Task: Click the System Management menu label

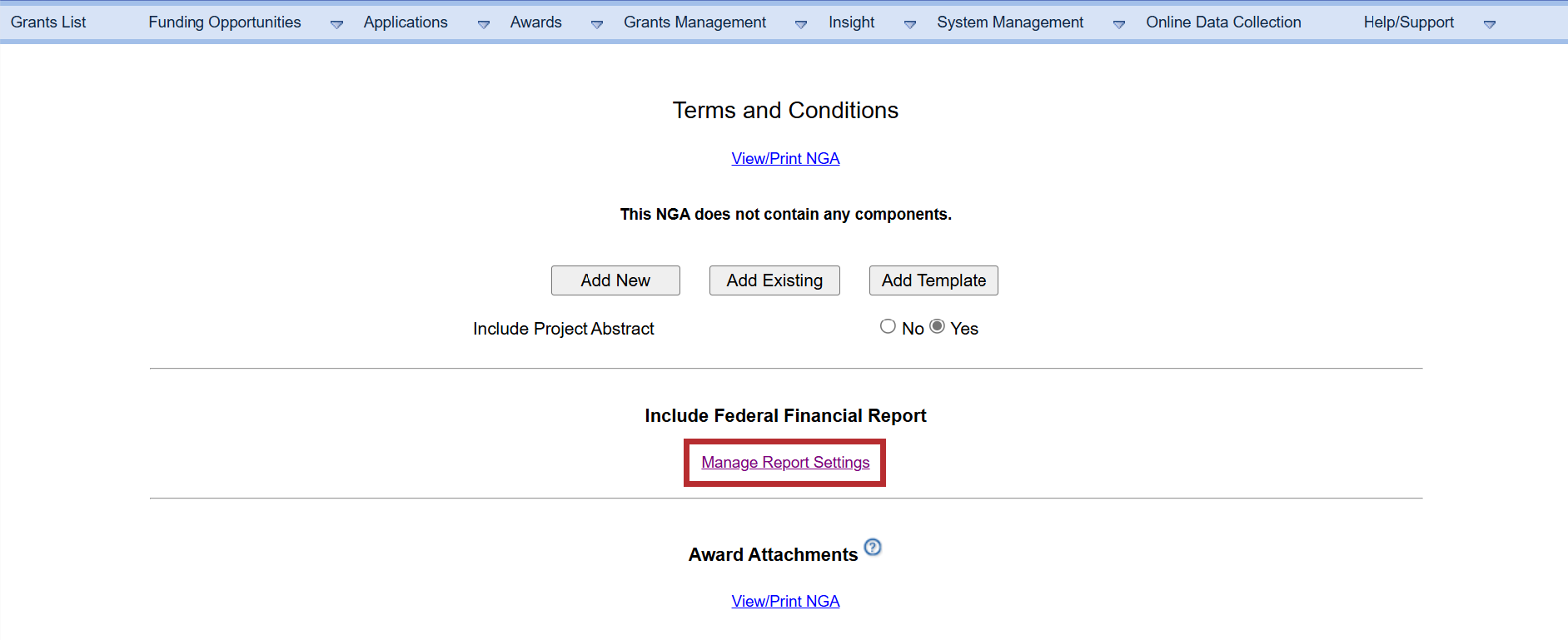Action: [1009, 22]
